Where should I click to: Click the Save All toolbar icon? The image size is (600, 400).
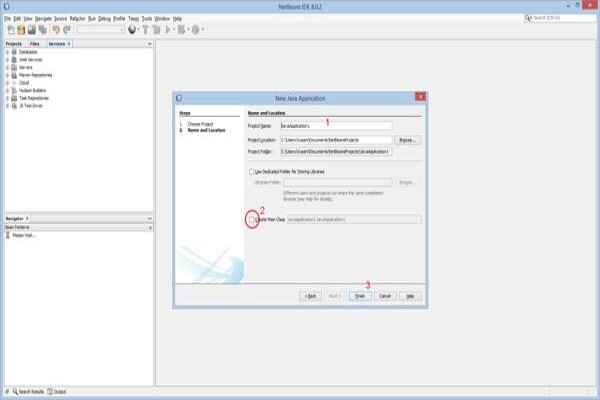click(42, 29)
